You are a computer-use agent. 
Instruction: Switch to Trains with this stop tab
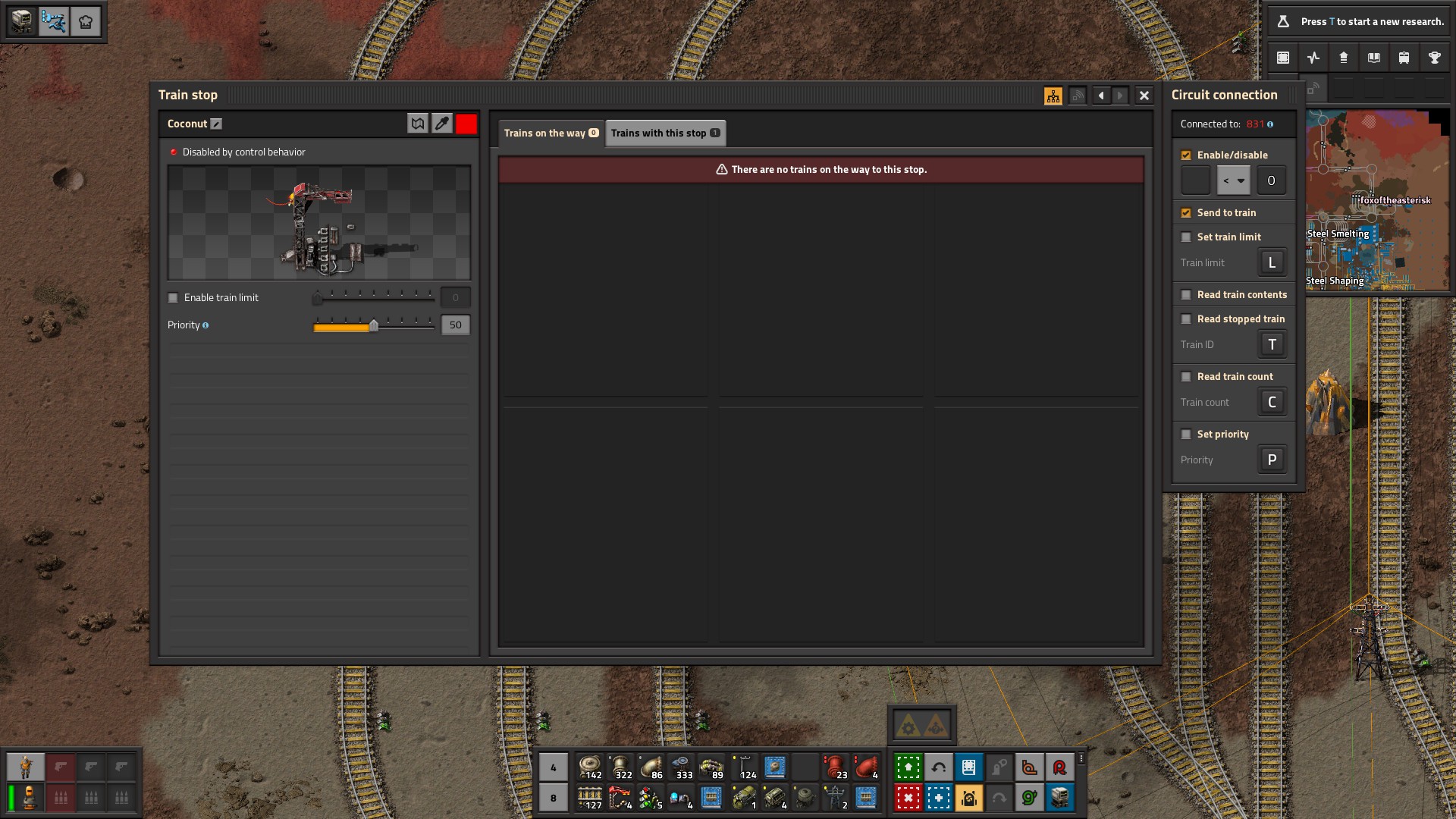click(x=666, y=133)
